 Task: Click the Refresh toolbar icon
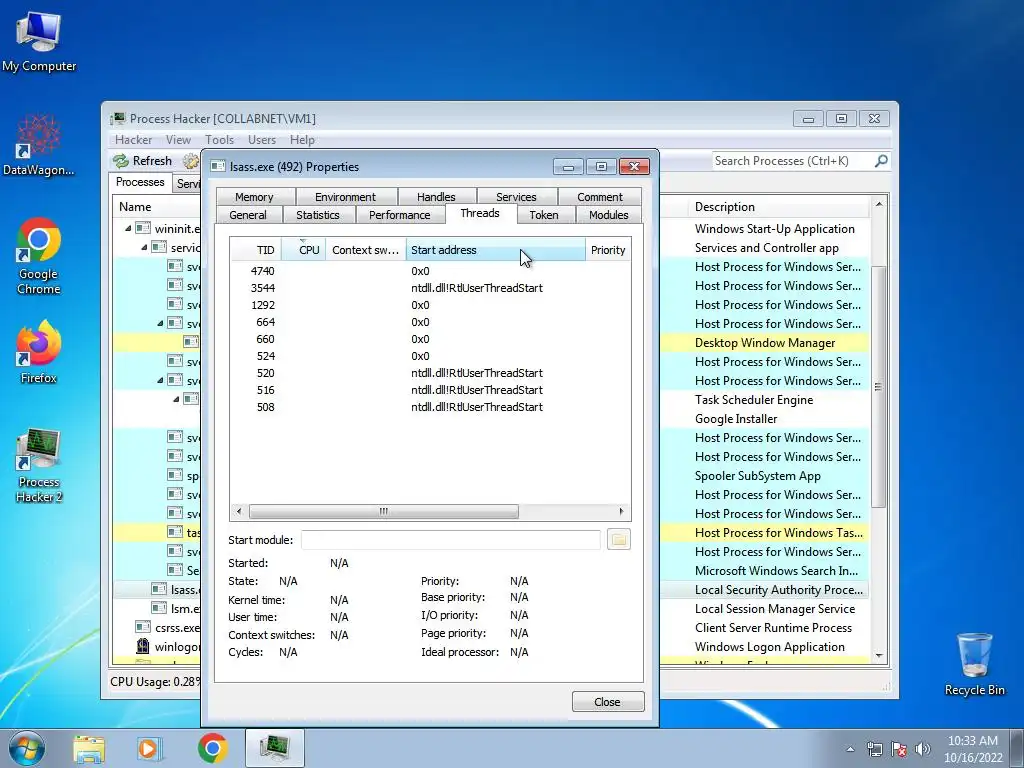121,161
